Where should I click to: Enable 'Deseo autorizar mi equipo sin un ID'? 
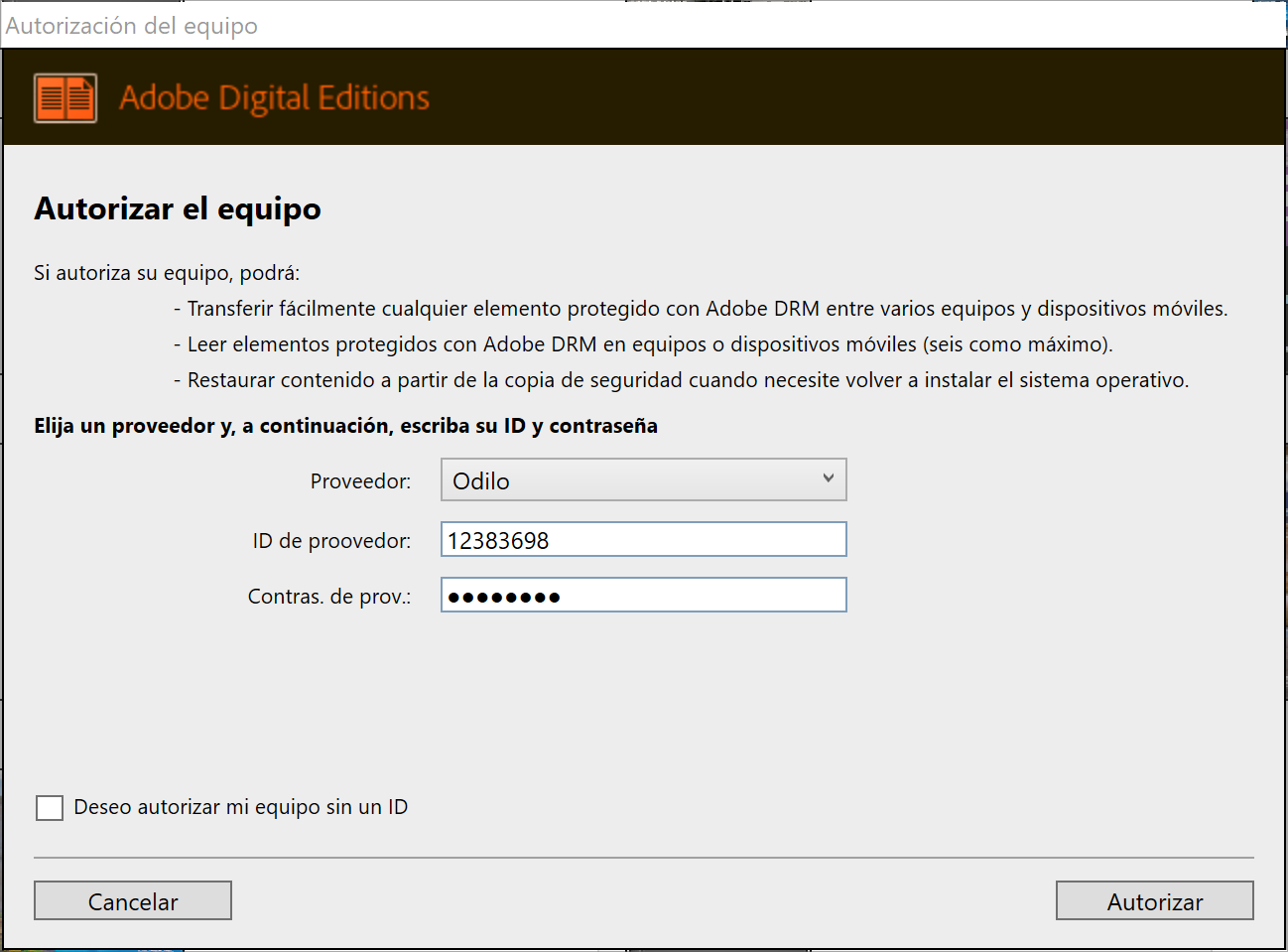(50, 807)
